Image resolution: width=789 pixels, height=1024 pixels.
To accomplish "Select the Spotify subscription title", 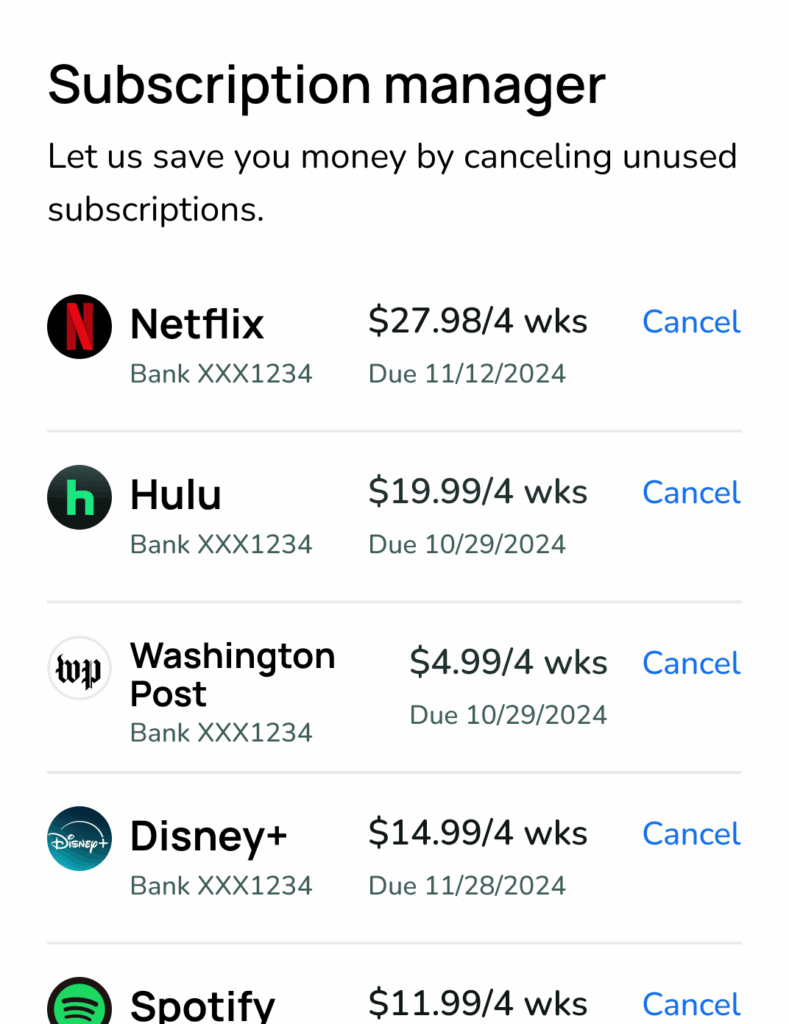I will point(203,1005).
